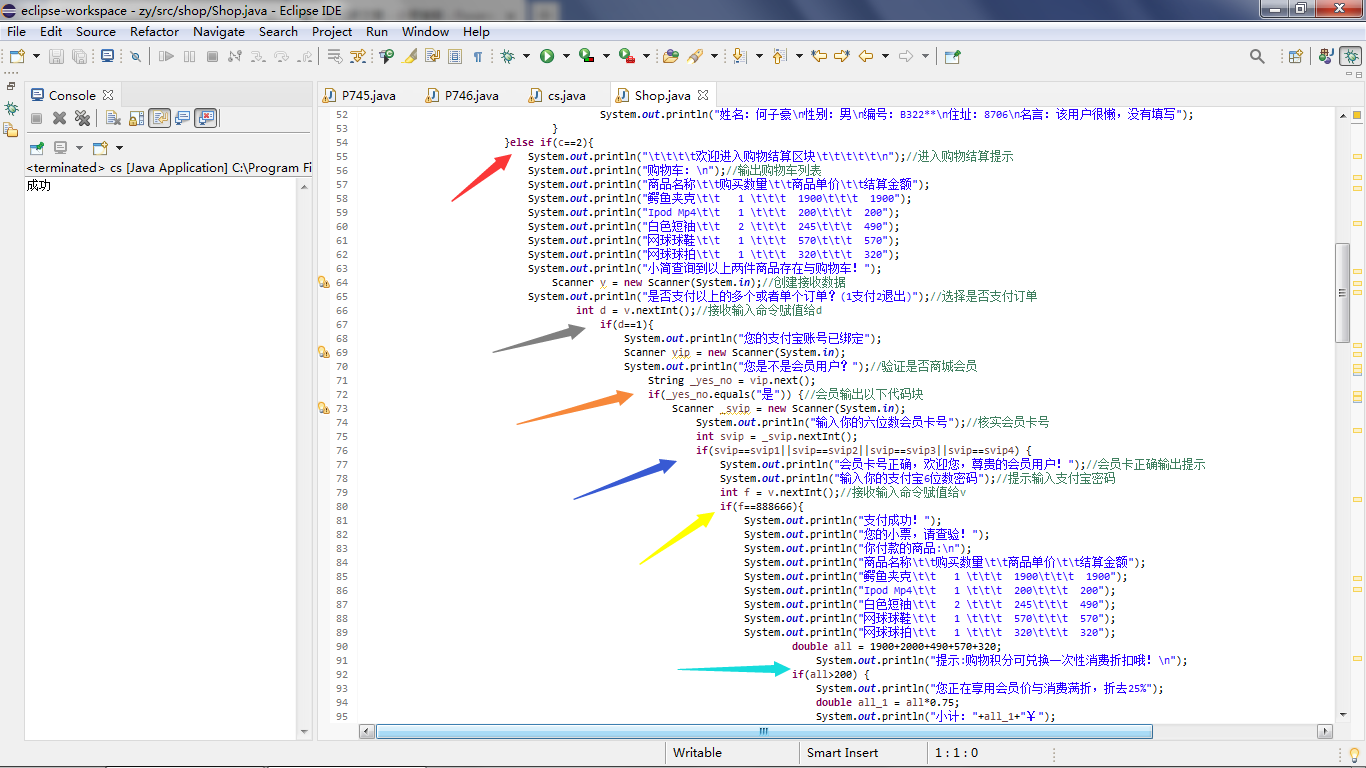Image resolution: width=1366 pixels, height=768 pixels.
Task: Click the New file wizard icon
Action: click(x=17, y=56)
